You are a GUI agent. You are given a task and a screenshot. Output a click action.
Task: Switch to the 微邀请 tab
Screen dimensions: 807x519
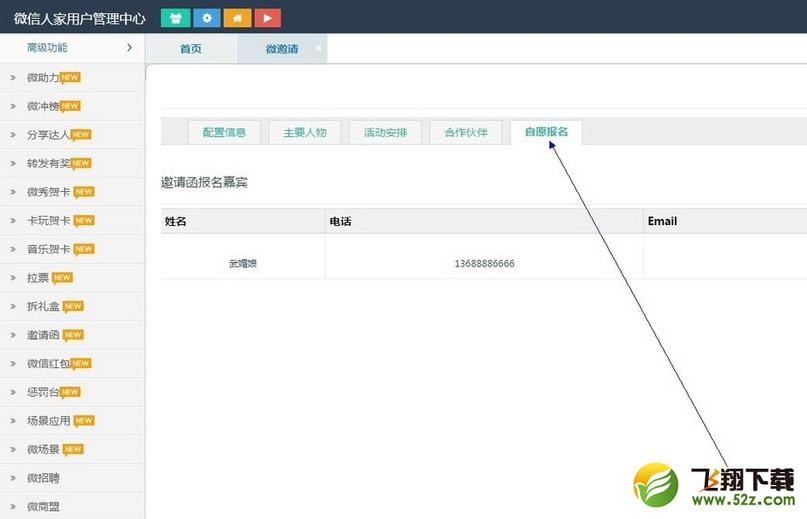tap(282, 49)
